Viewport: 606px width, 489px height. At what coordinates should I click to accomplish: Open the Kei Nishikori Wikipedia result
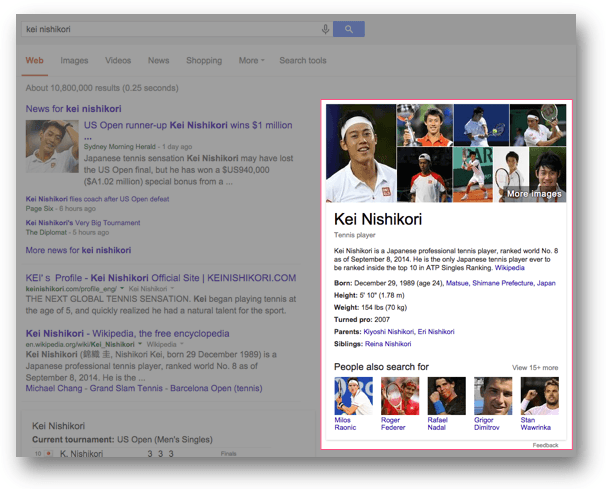[x=128, y=333]
